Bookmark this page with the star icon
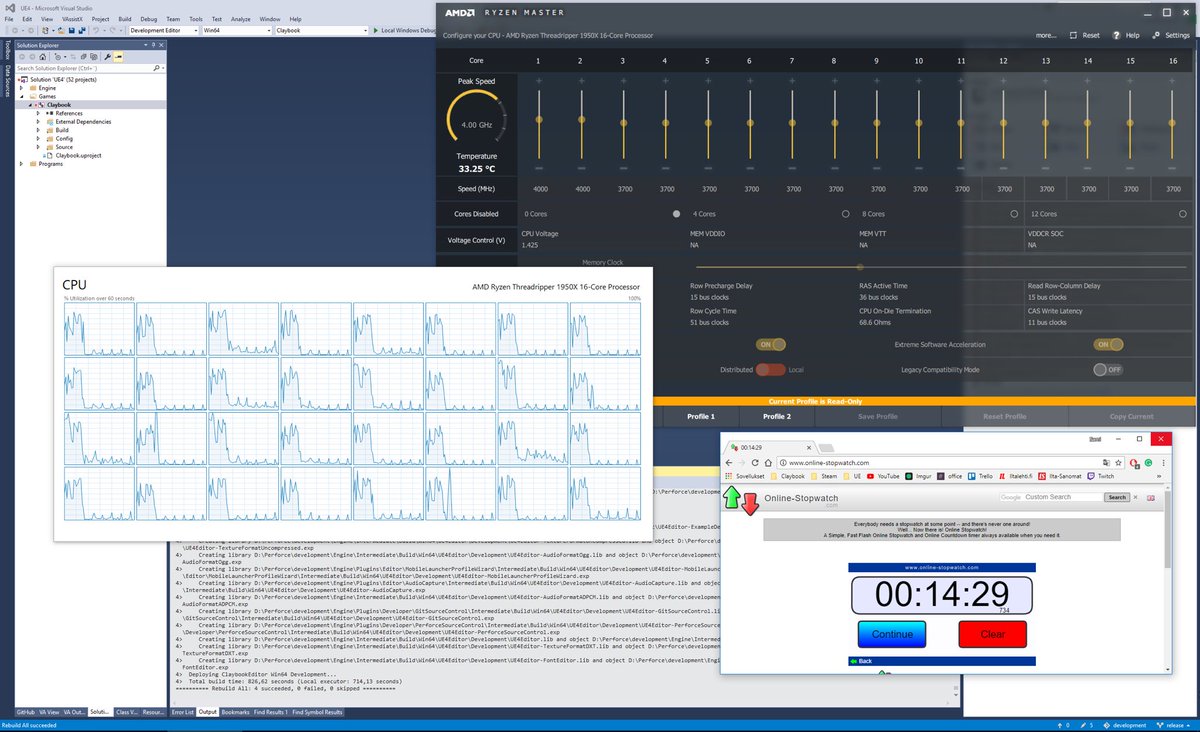The image size is (1200, 732). click(1119, 463)
